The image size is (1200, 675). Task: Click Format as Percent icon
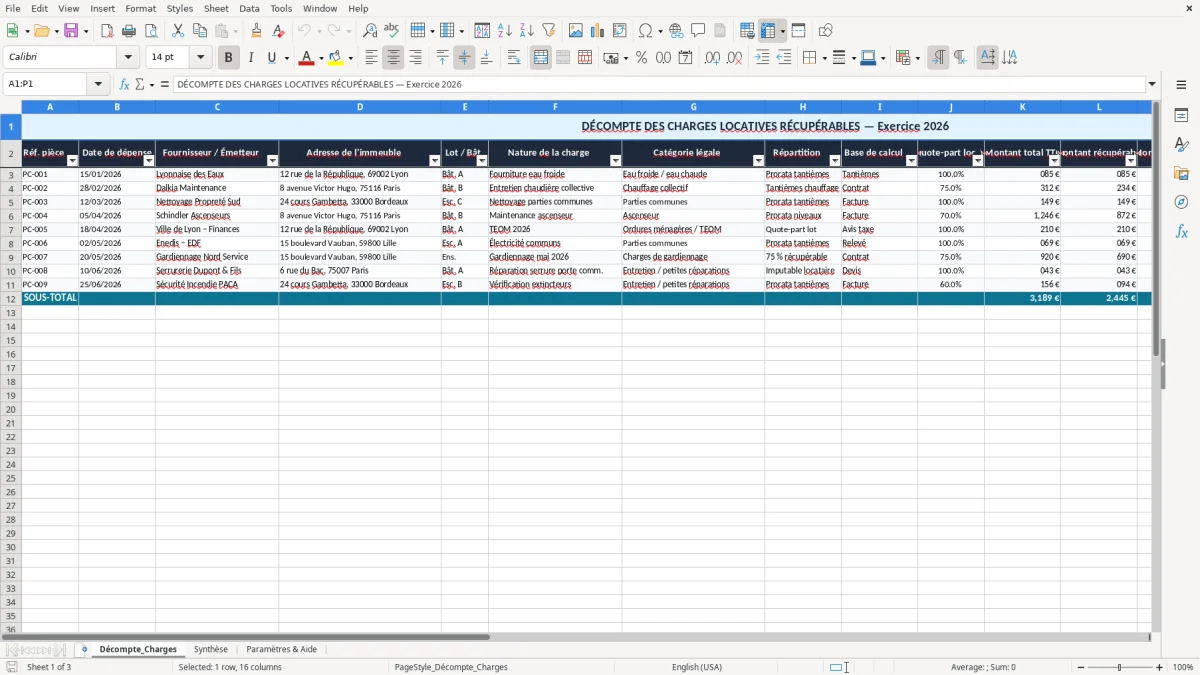(641, 58)
